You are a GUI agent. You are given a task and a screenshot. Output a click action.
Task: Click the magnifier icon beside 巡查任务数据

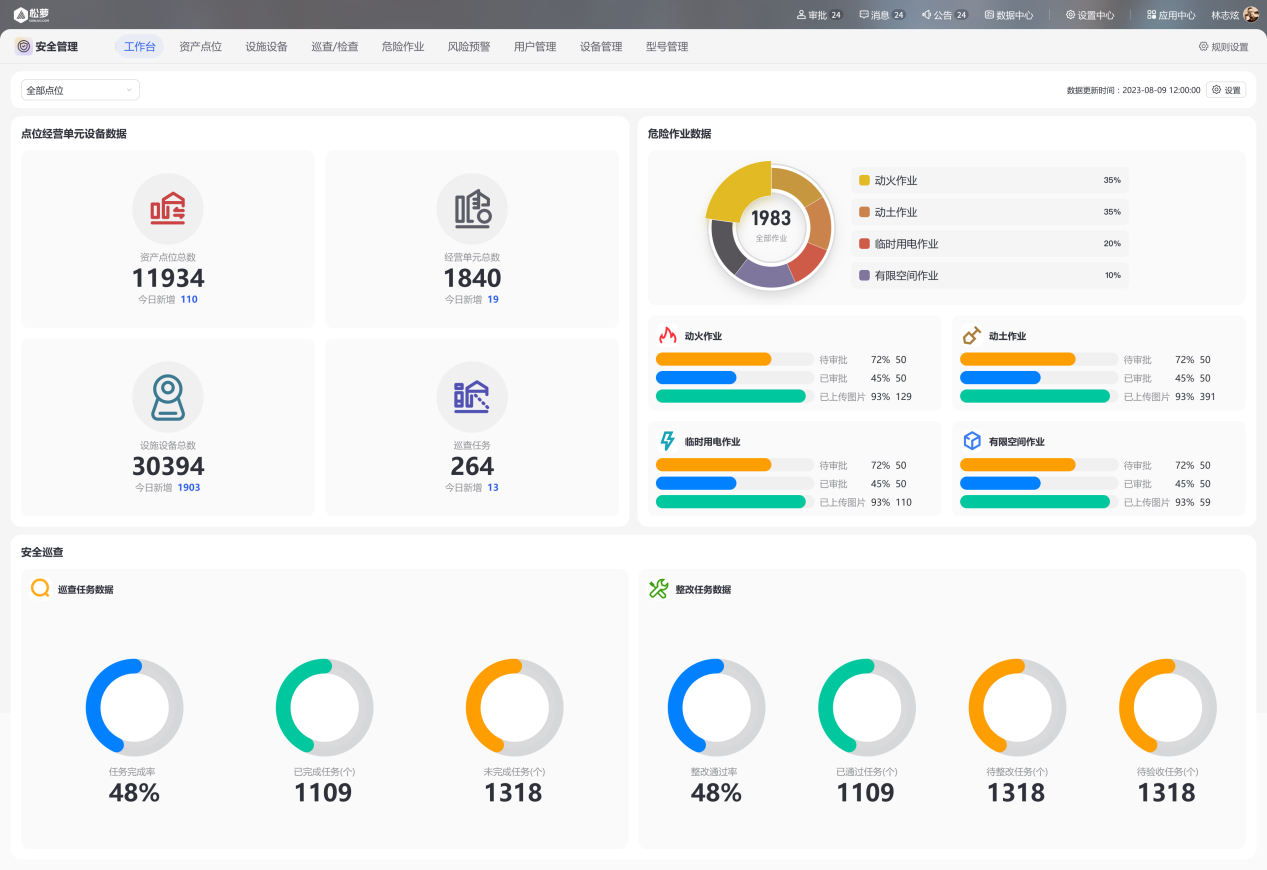point(40,588)
